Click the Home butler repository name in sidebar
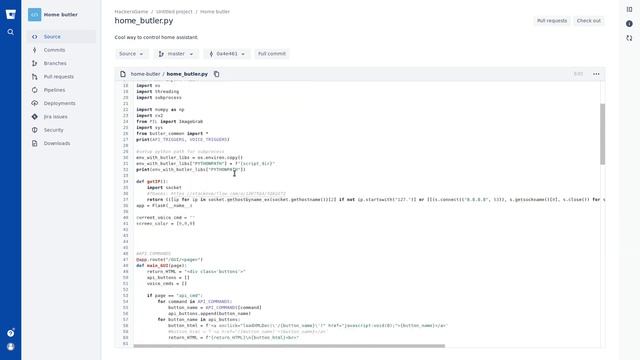Image resolution: width=640 pixels, height=360 pixels. [60, 15]
